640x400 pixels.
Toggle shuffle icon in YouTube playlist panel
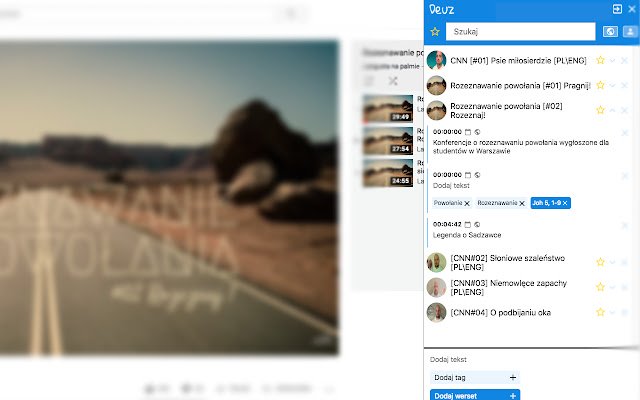tap(393, 81)
